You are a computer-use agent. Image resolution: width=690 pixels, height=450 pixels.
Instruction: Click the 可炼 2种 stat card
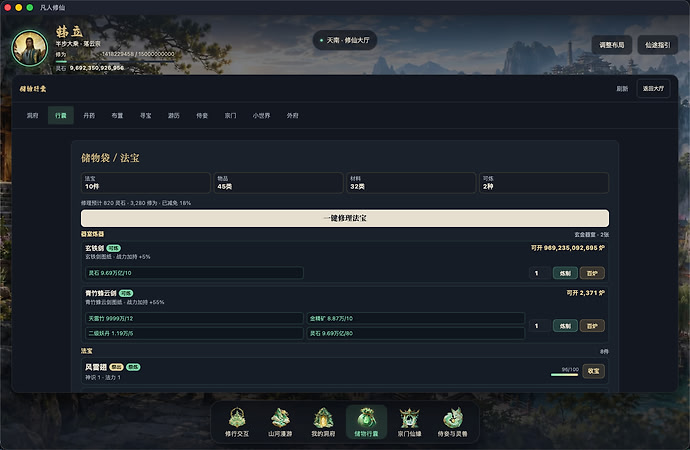pos(544,183)
